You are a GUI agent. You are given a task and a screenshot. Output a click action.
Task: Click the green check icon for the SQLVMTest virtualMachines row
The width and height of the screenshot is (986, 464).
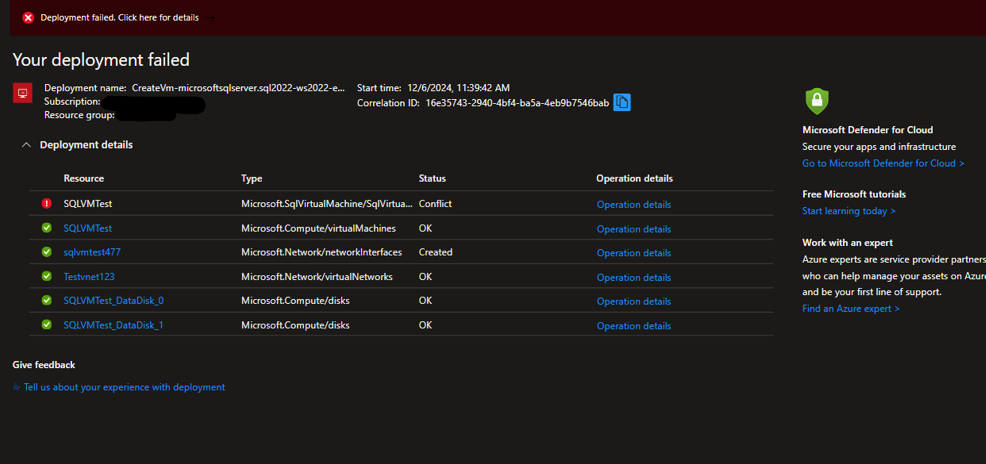click(47, 228)
